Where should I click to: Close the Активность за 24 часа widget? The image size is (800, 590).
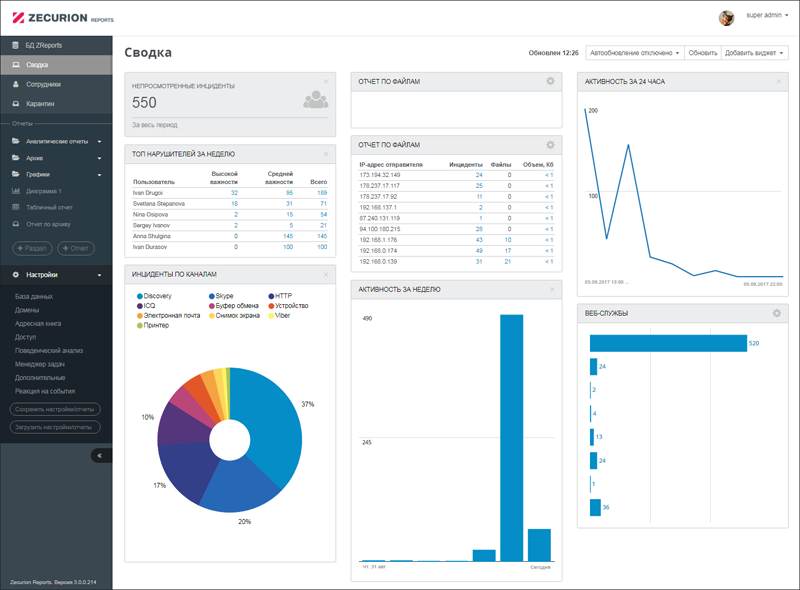click(779, 82)
